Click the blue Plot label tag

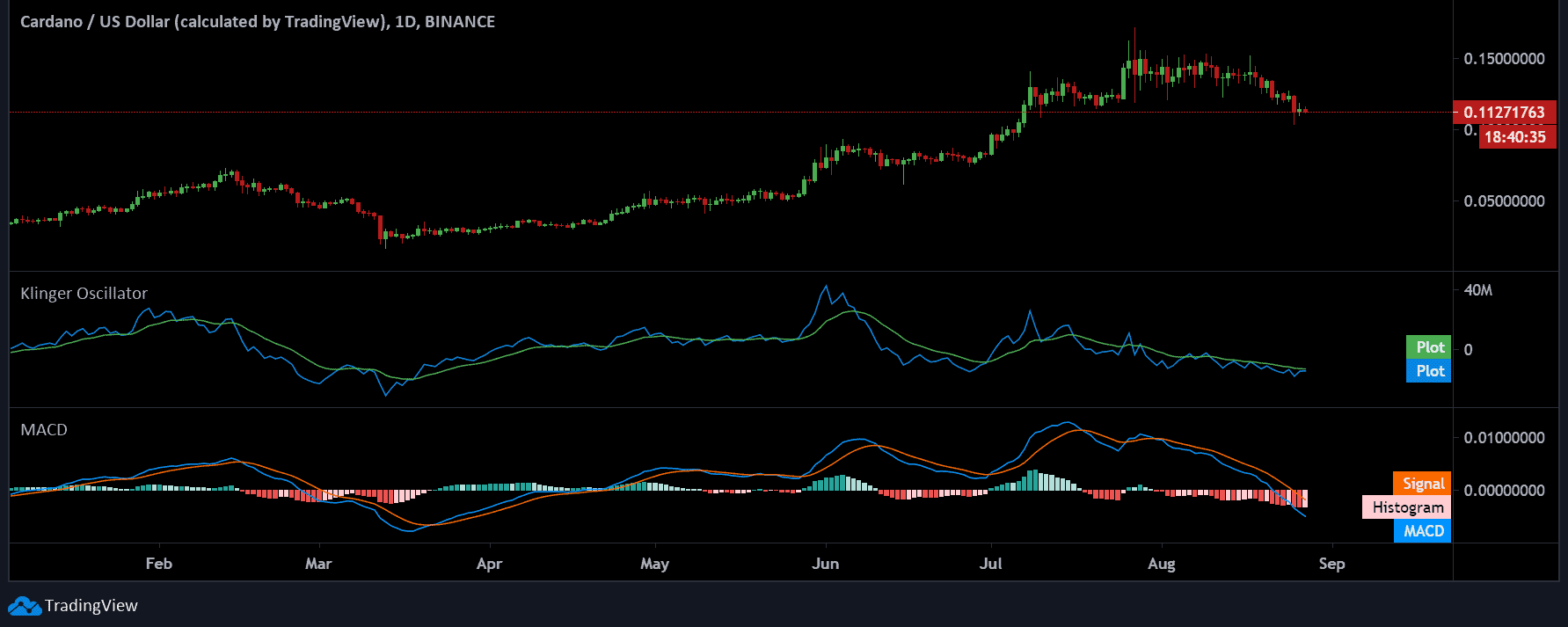pos(1429,371)
